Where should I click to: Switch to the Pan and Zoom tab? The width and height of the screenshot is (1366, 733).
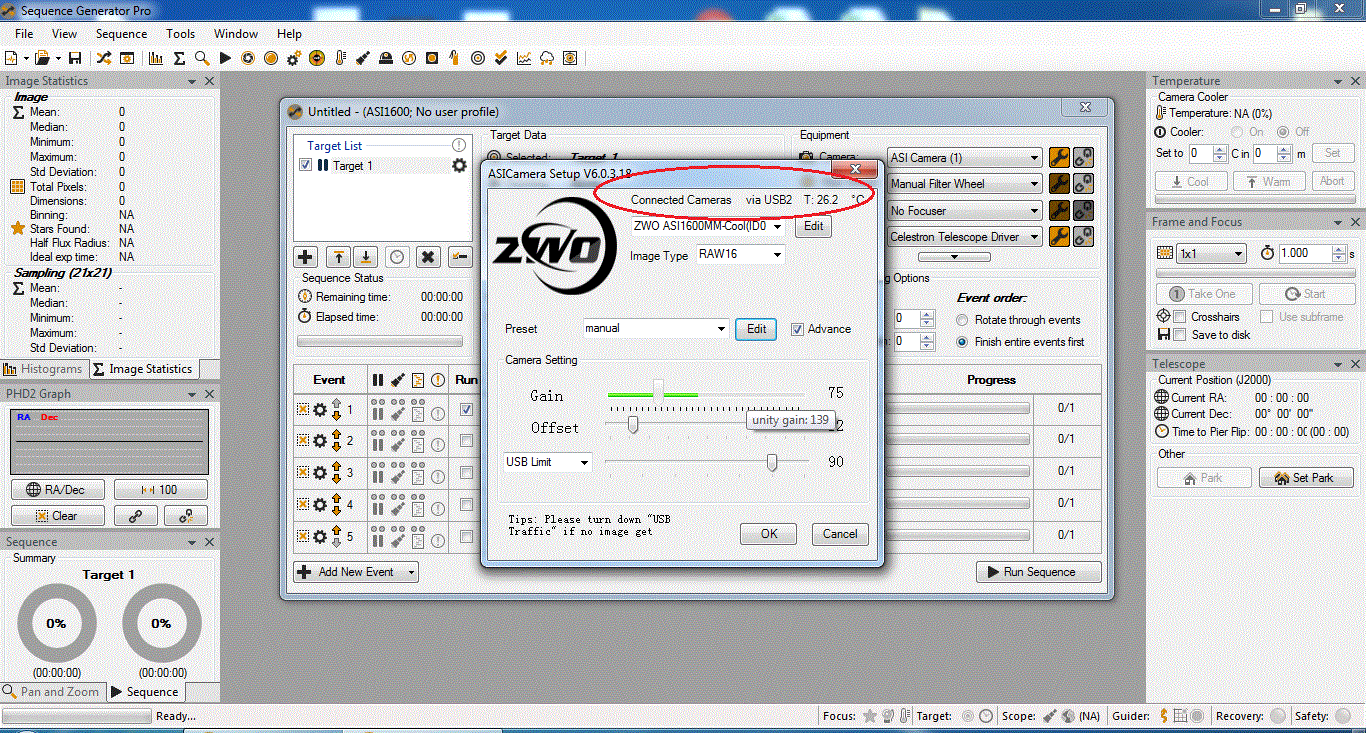[53, 691]
